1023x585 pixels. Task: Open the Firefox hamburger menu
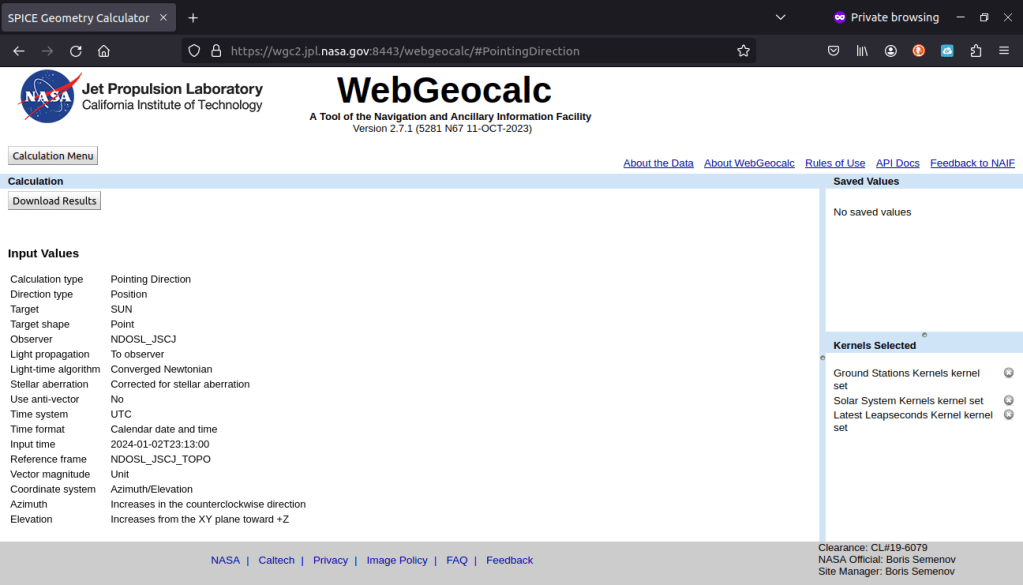pos(1004,51)
